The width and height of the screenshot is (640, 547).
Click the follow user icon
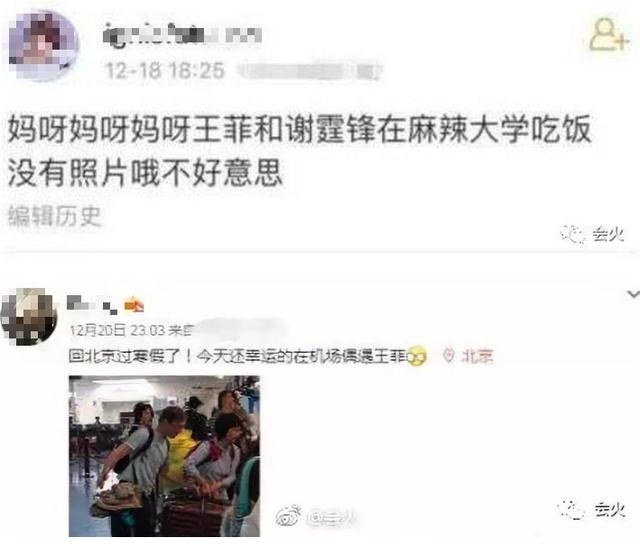tap(609, 36)
